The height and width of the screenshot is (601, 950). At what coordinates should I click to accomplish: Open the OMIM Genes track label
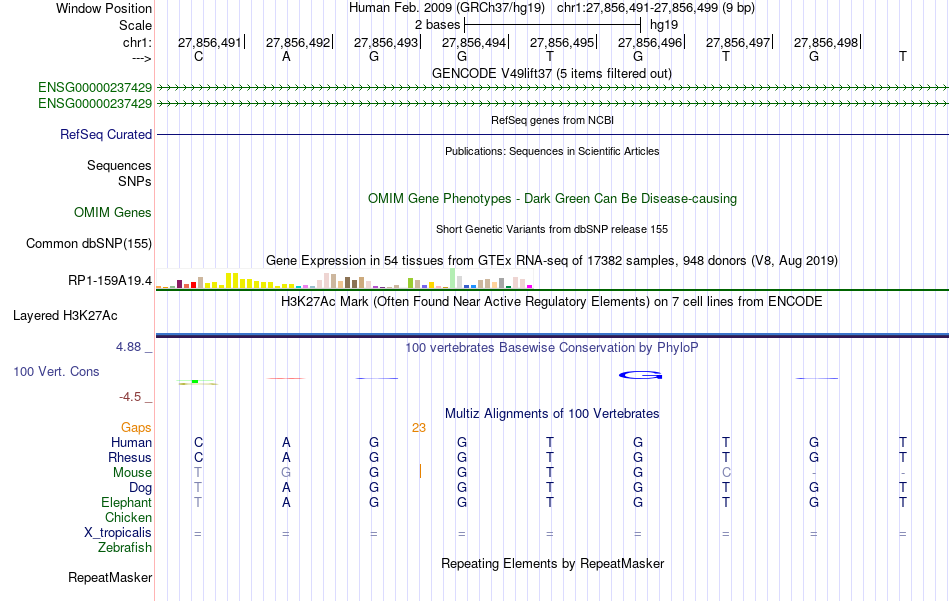113,213
